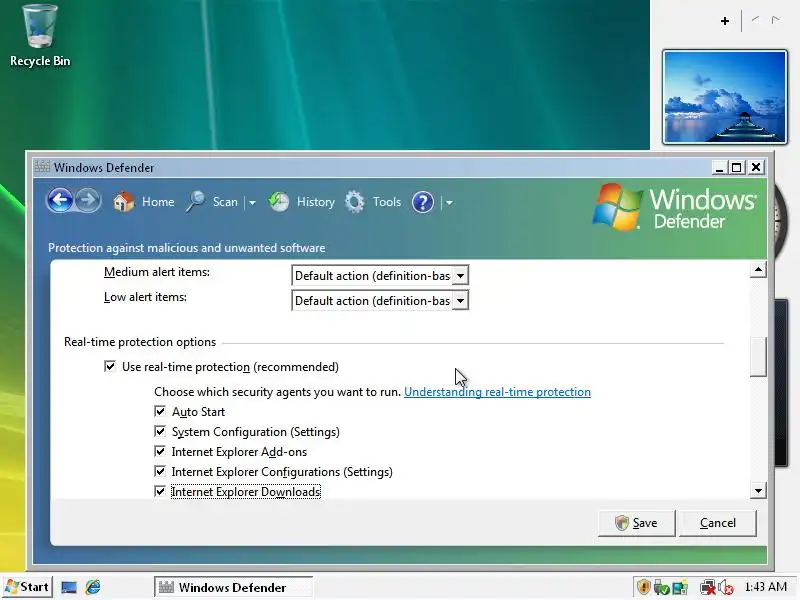Uncheck Internet Explorer Downloads

[160, 491]
